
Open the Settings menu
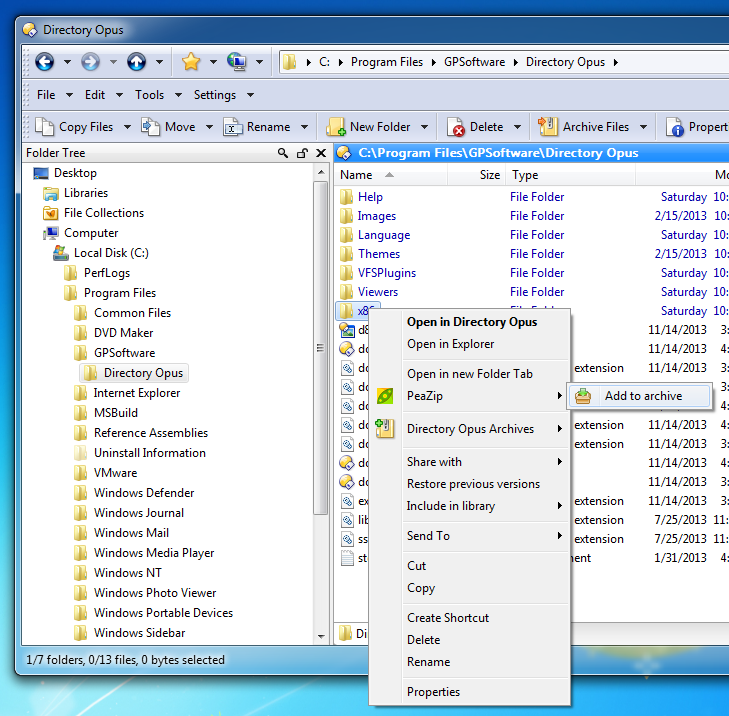(215, 95)
